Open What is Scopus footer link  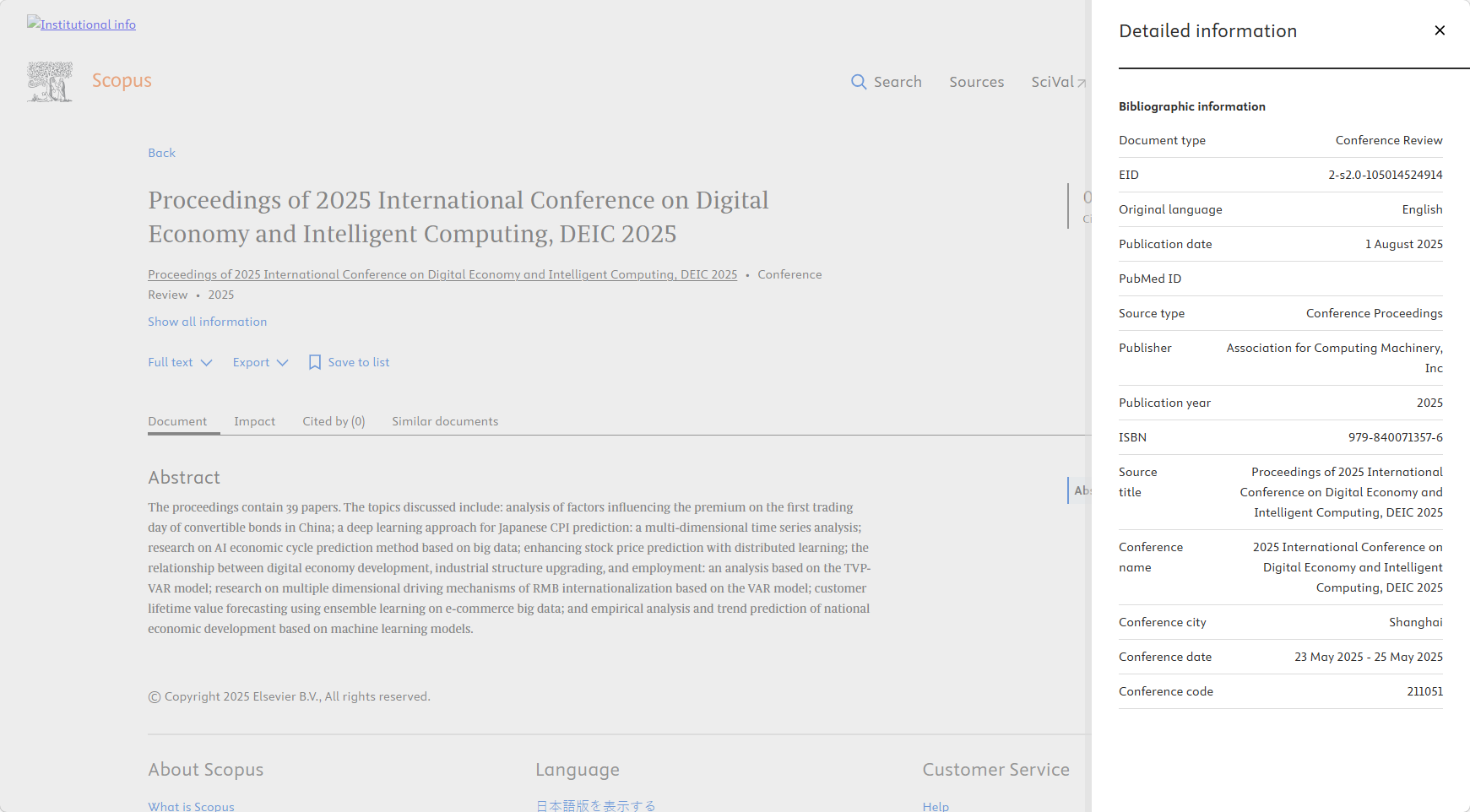tap(191, 806)
